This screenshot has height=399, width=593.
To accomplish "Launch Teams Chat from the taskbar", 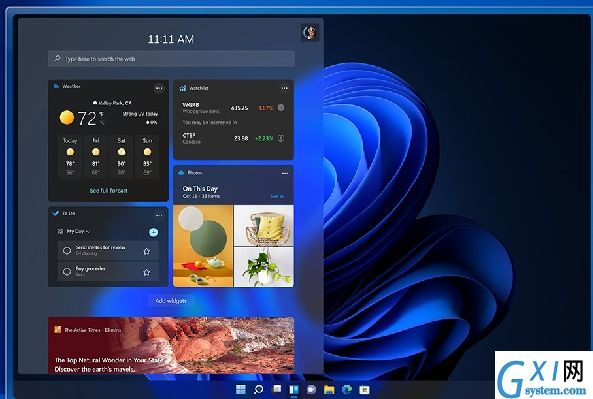I will [x=312, y=389].
